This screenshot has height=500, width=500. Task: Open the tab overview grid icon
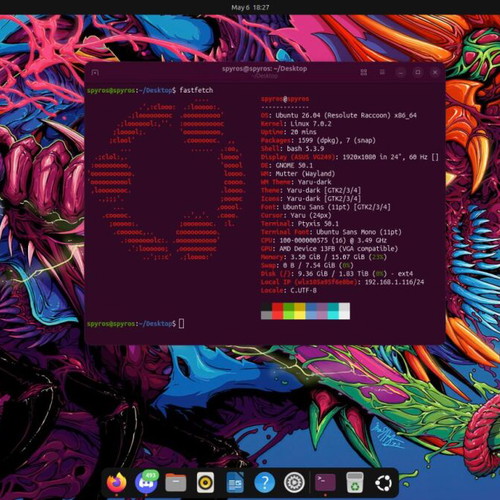pos(364,72)
